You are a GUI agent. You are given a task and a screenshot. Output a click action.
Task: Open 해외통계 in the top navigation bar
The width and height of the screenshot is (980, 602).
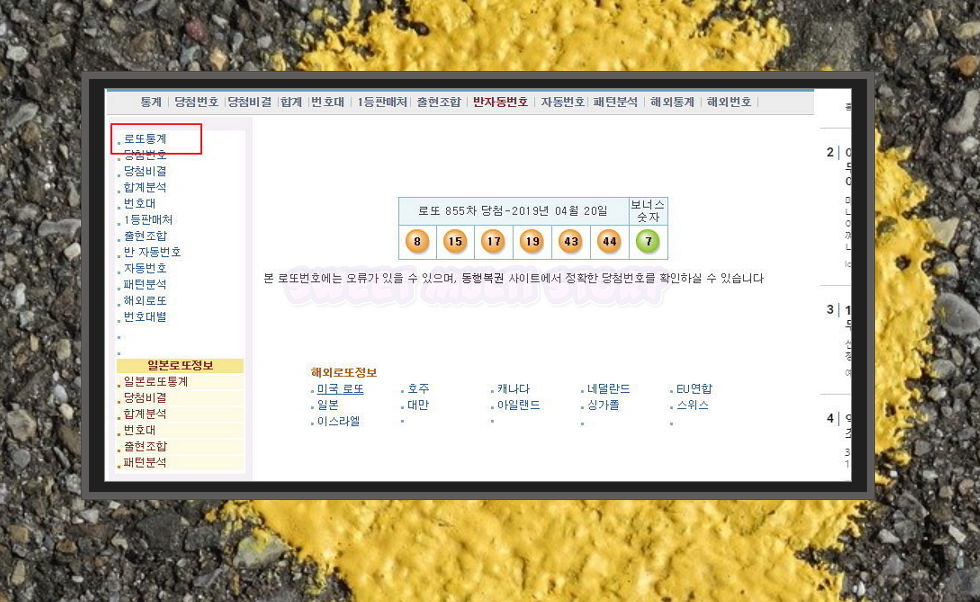[x=672, y=102]
